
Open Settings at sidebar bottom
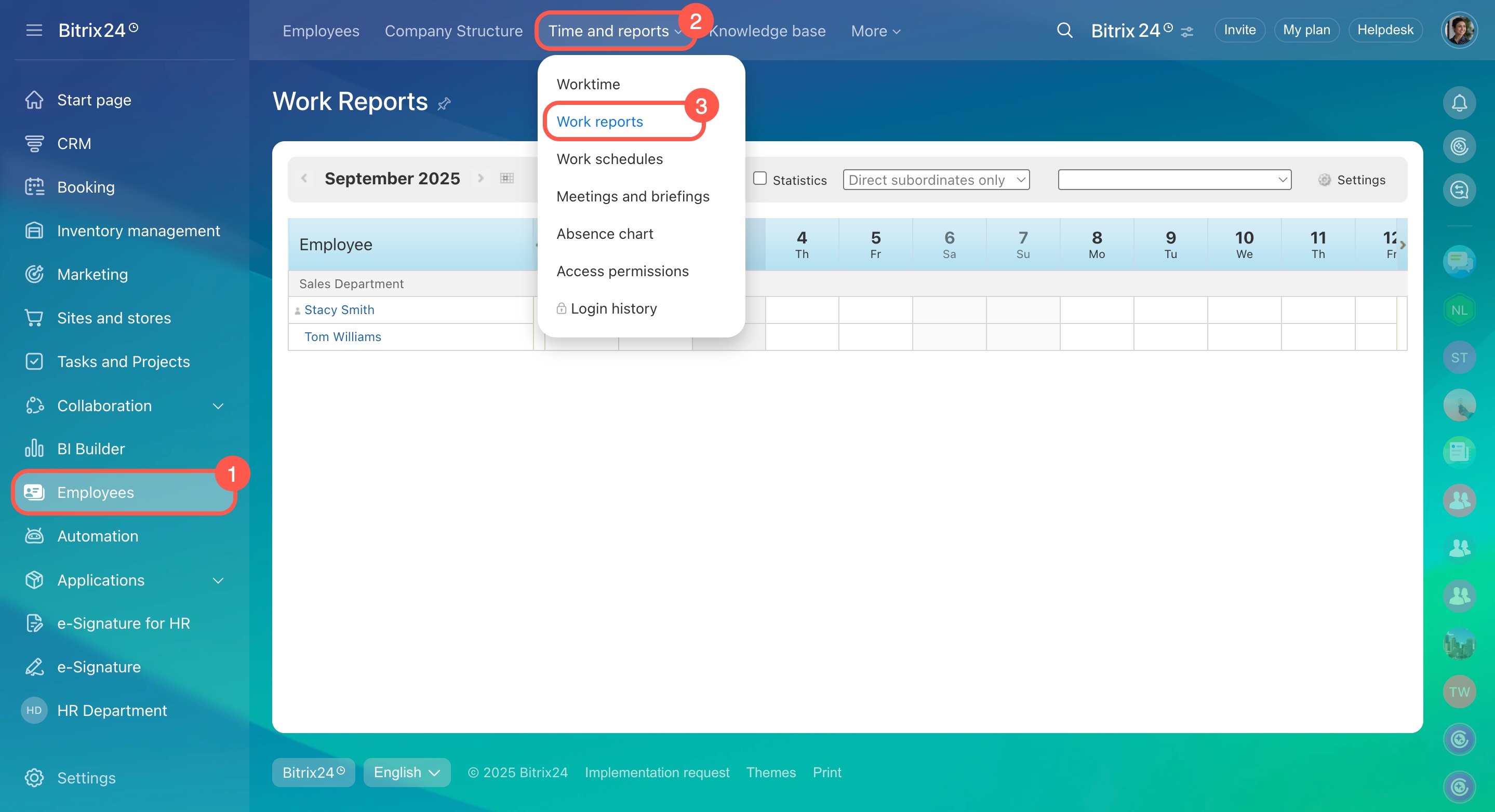(86, 777)
